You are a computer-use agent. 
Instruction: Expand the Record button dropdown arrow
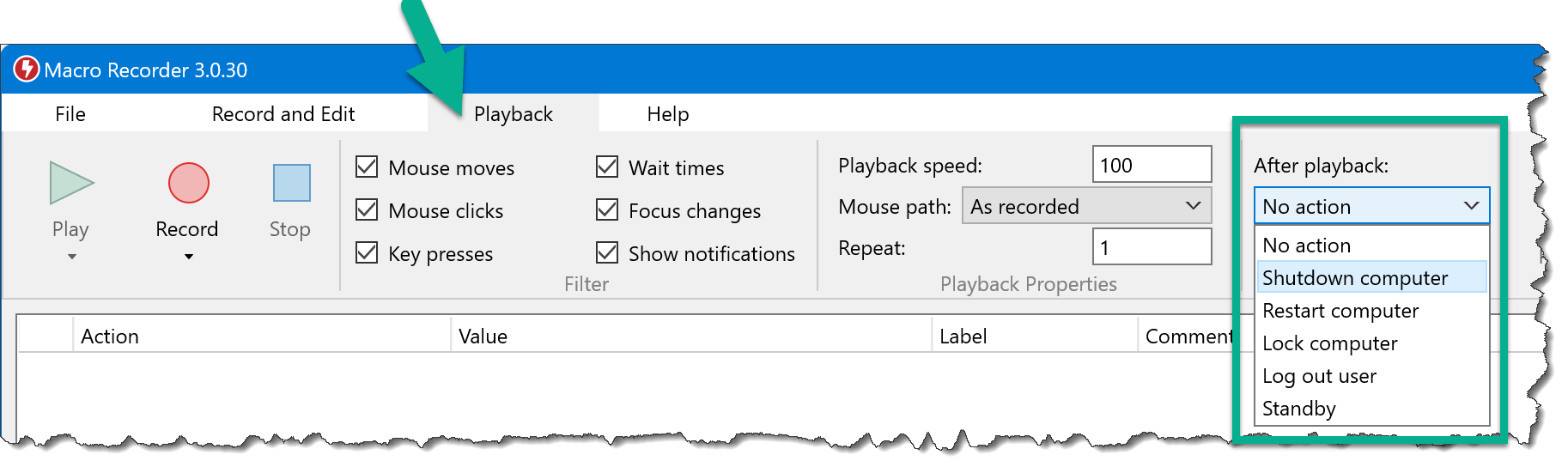pyautogui.click(x=188, y=257)
